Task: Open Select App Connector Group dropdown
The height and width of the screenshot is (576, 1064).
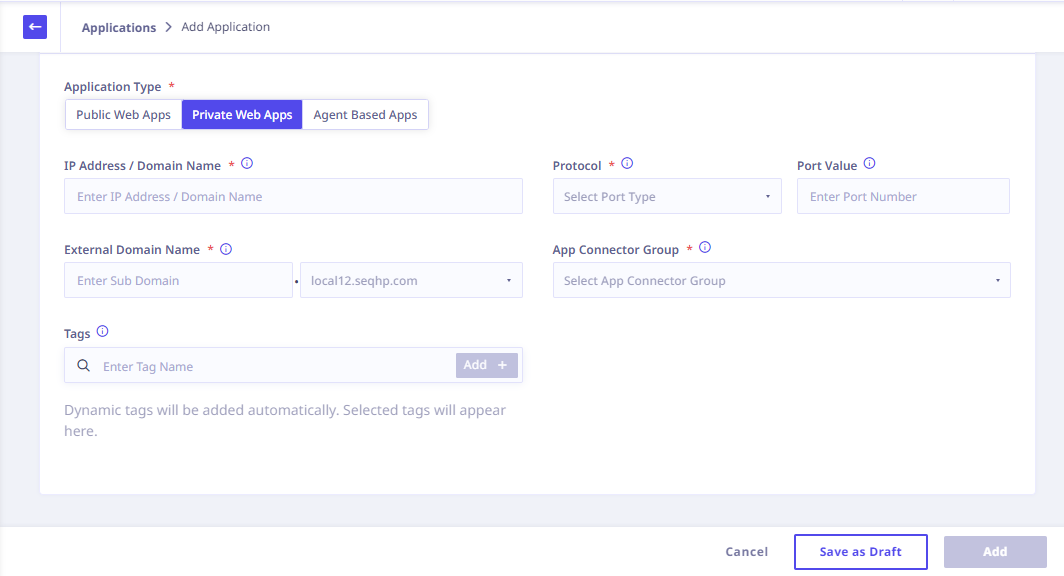Action: click(x=782, y=280)
